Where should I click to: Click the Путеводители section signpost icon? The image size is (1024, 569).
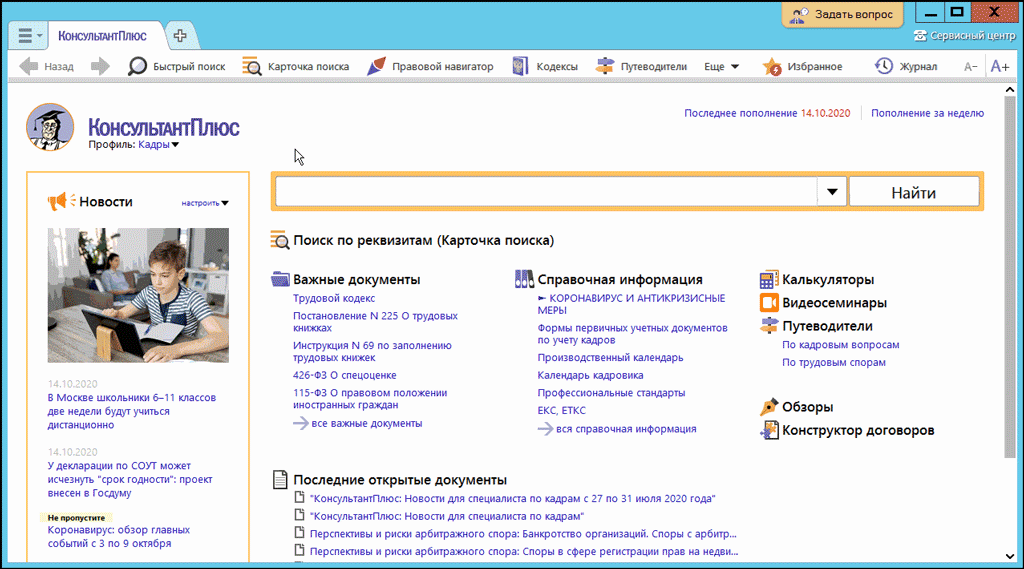tap(769, 325)
